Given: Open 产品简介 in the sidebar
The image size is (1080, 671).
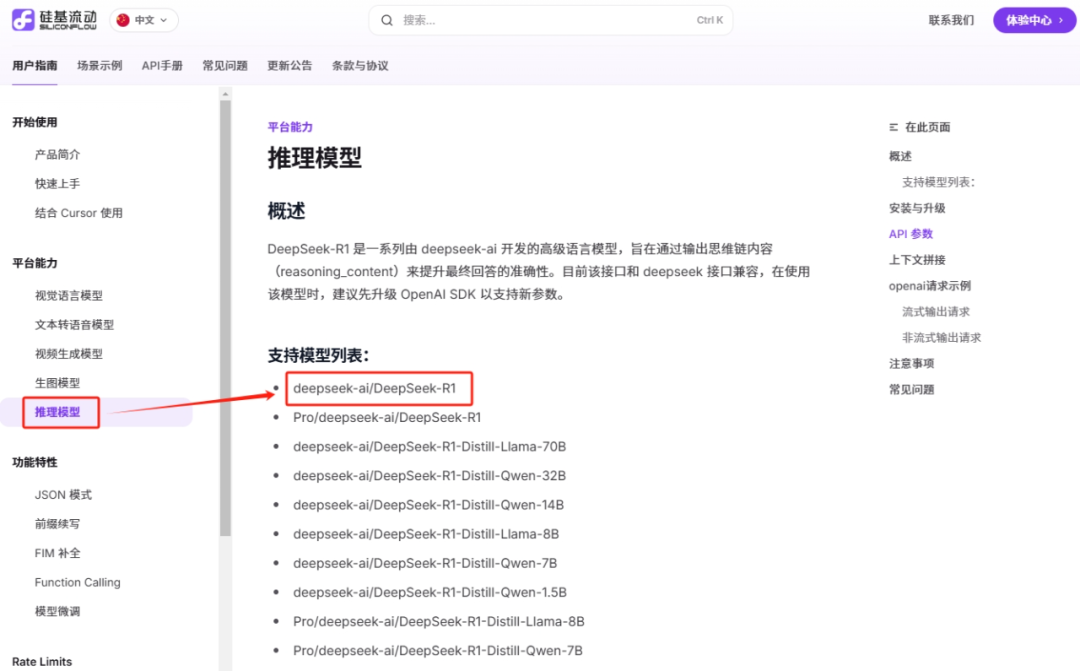Looking at the screenshot, I should coord(58,154).
